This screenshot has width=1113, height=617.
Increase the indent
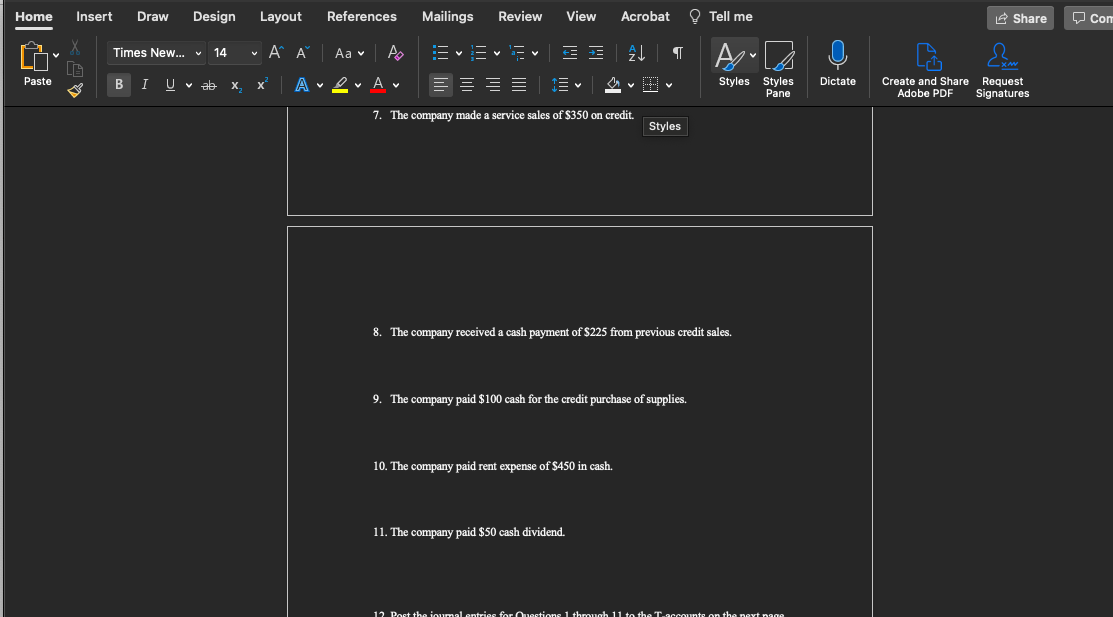595,52
